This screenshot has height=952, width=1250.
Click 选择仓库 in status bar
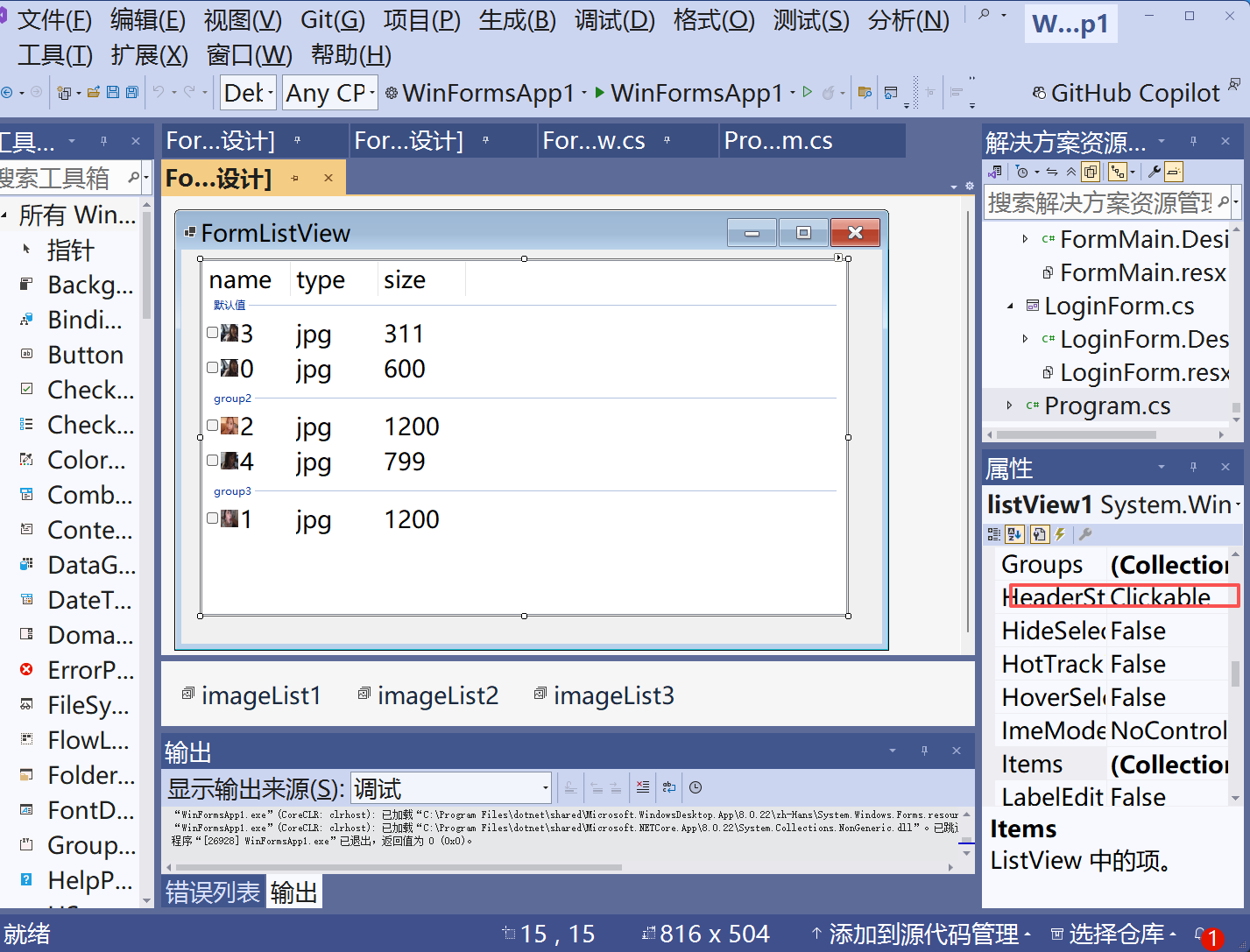pos(1115,934)
